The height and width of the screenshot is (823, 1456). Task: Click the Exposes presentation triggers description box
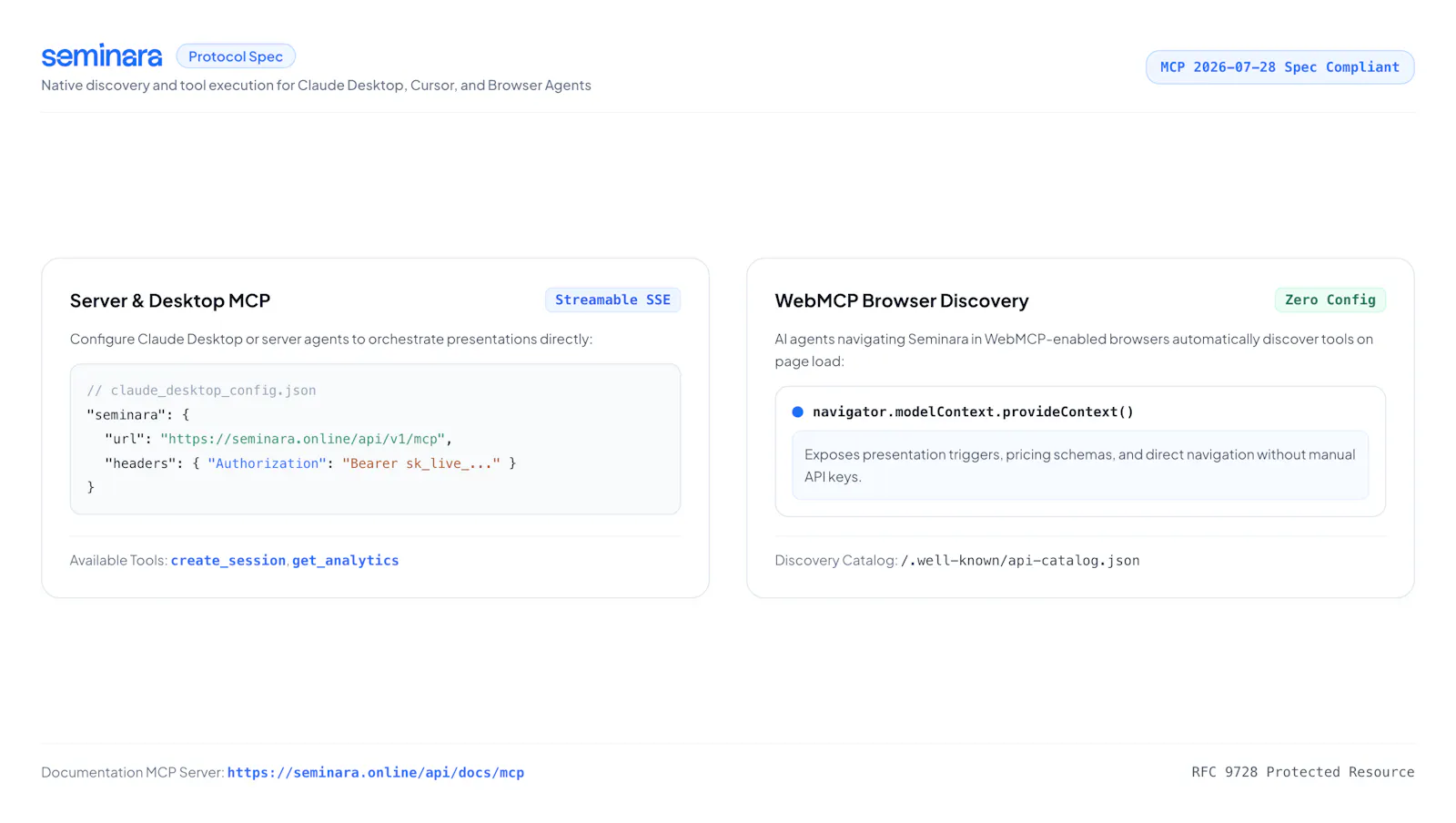(1080, 465)
